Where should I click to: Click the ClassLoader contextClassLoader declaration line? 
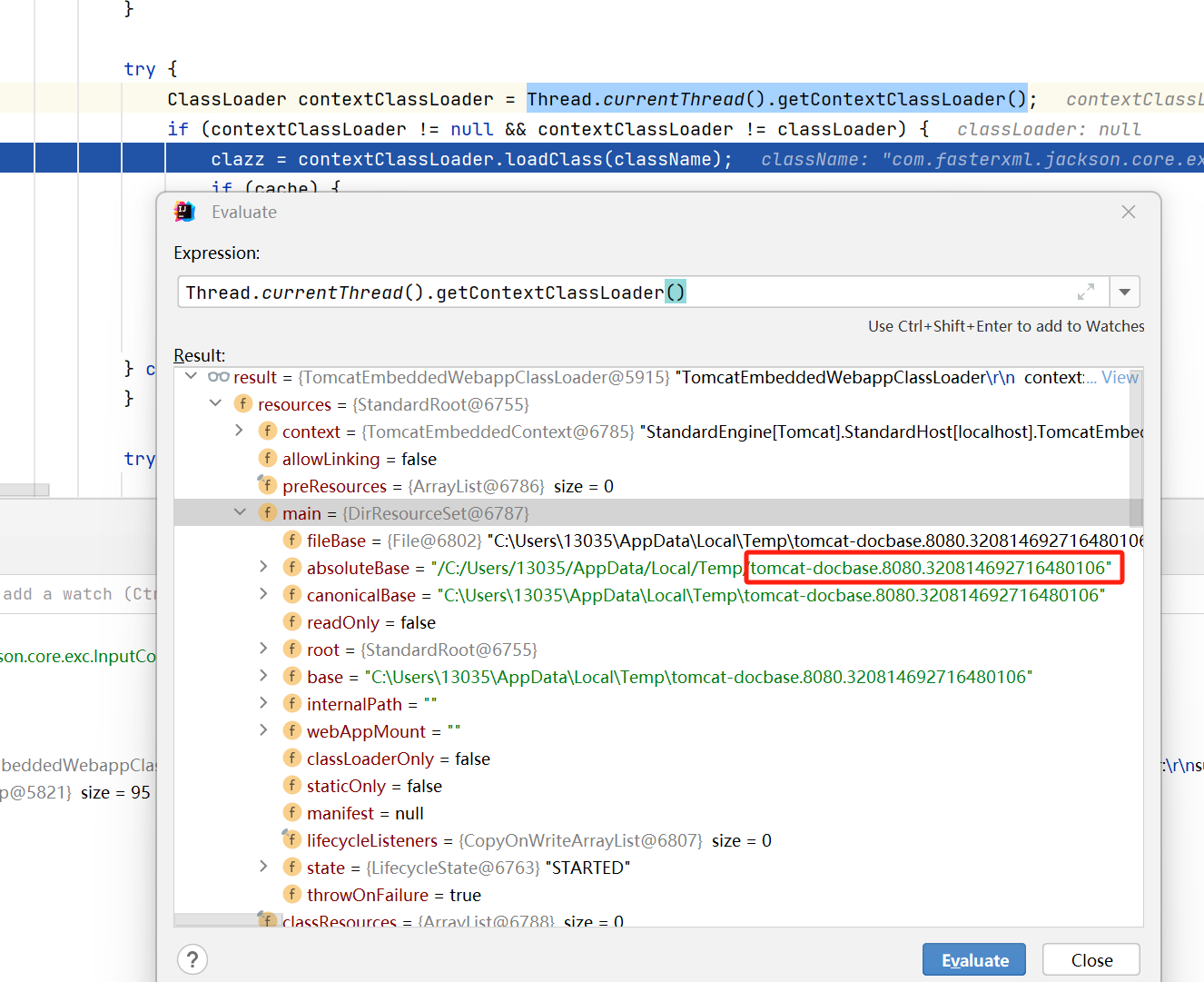coord(602,99)
